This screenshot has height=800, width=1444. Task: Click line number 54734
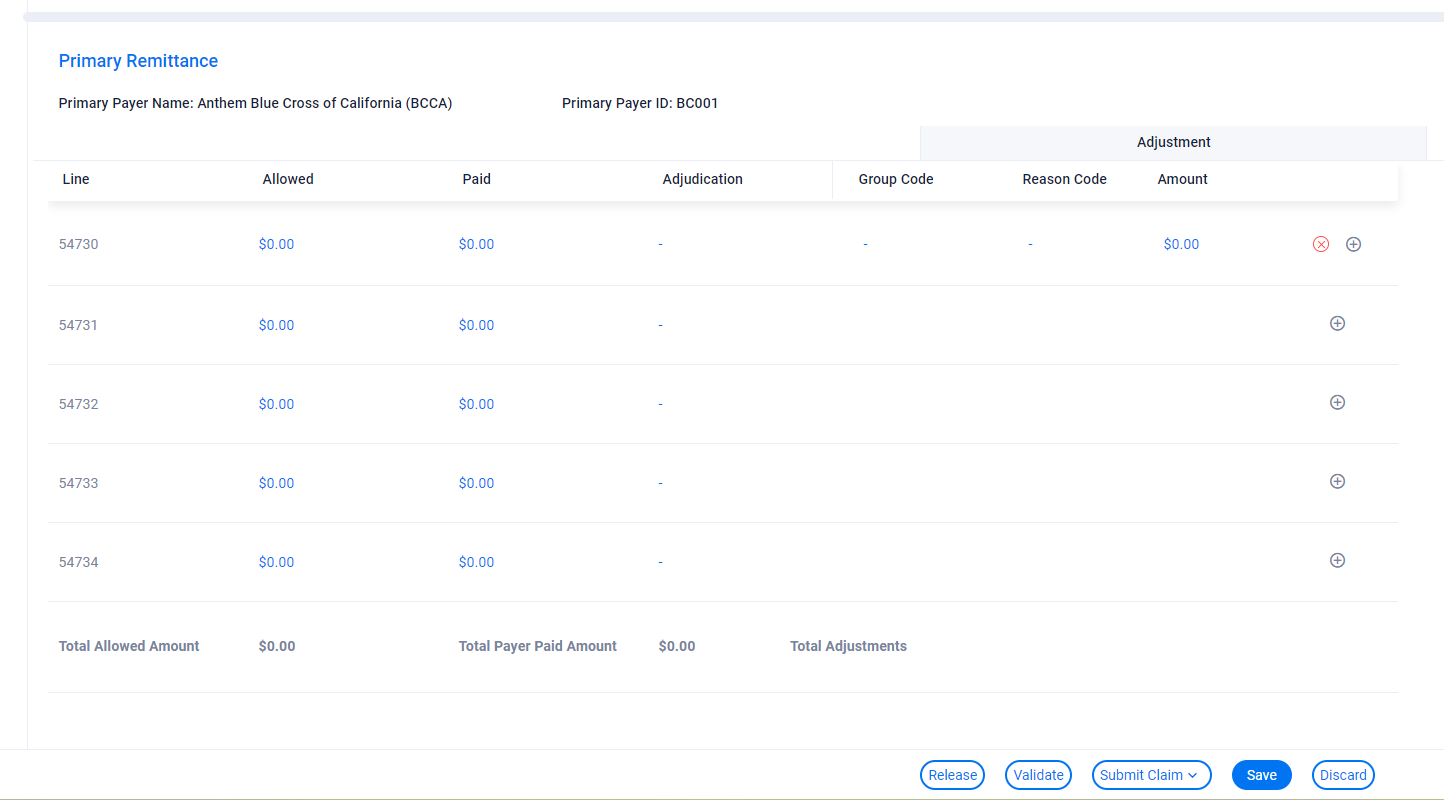tap(79, 562)
